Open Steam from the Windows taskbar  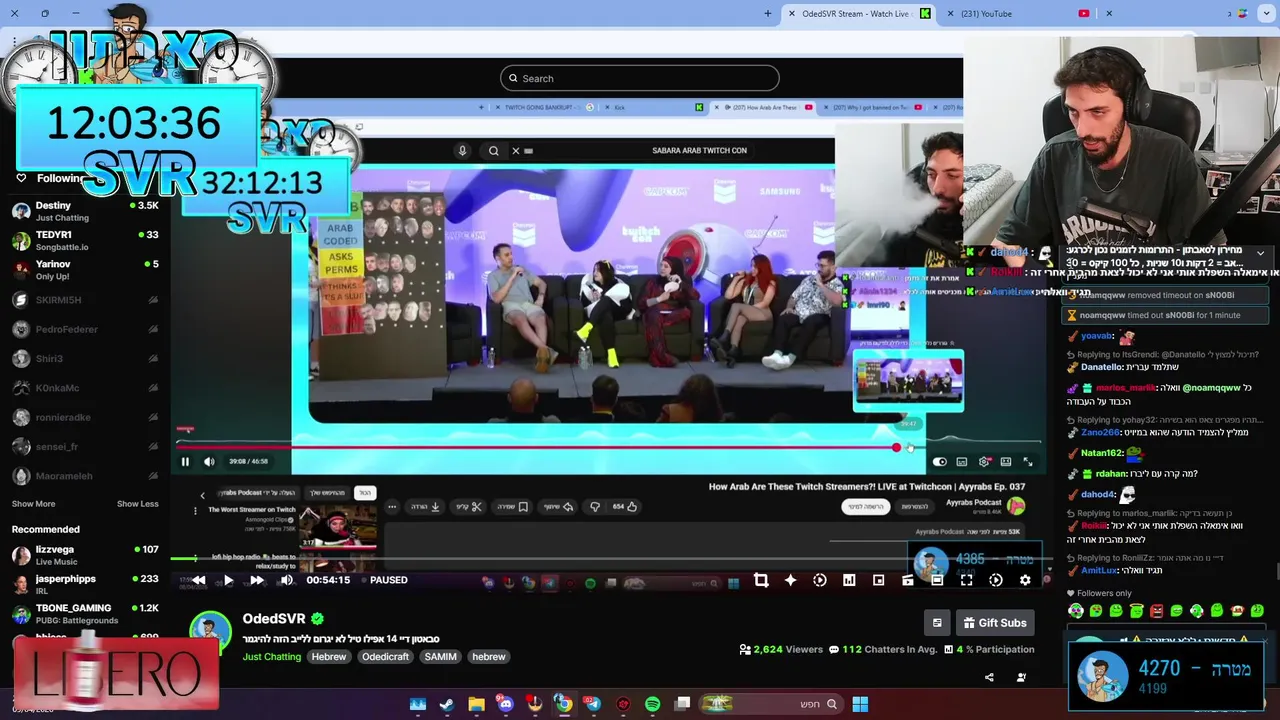(447, 704)
